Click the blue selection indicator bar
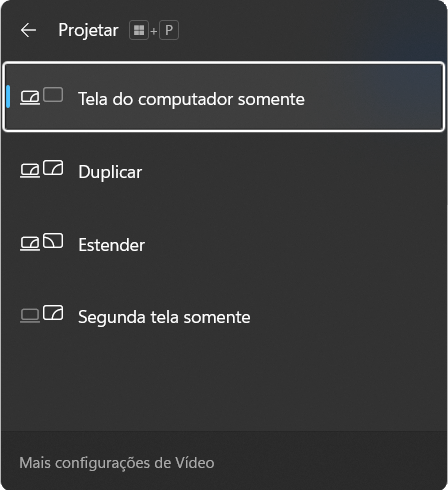This screenshot has width=448, height=490. point(8,97)
